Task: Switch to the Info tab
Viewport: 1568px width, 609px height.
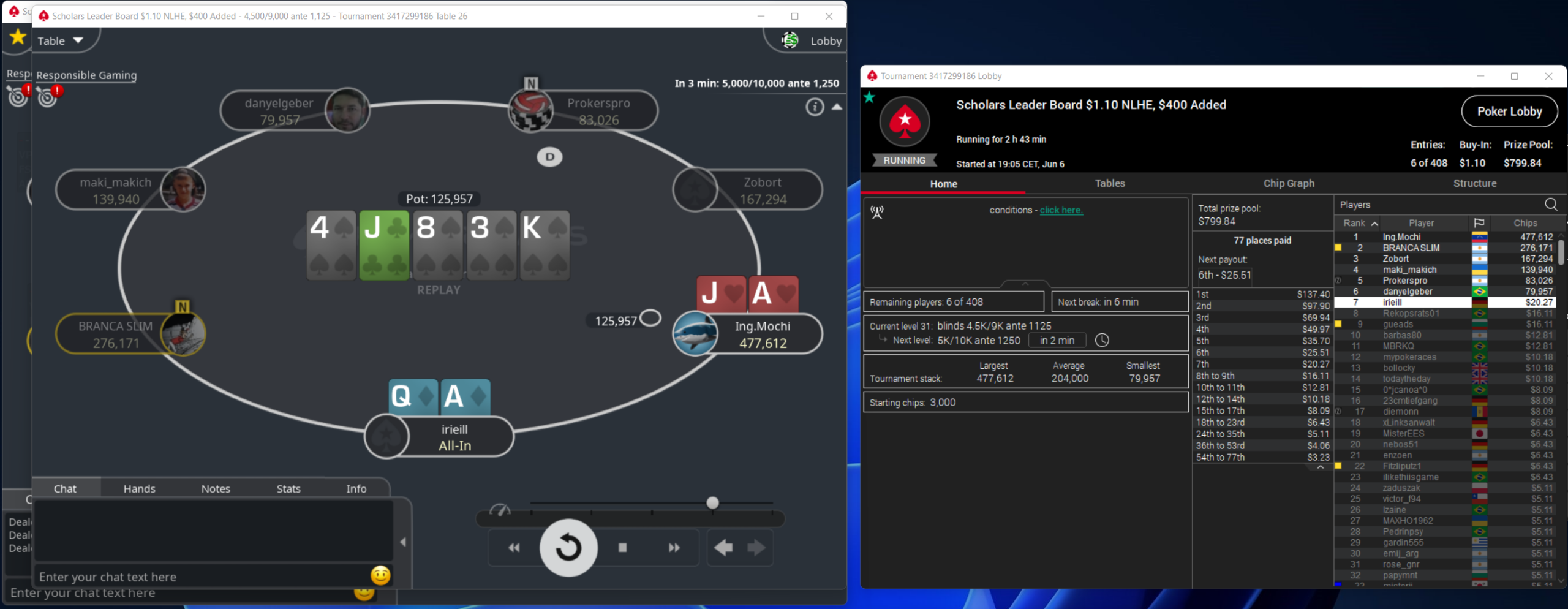Action: pos(356,488)
